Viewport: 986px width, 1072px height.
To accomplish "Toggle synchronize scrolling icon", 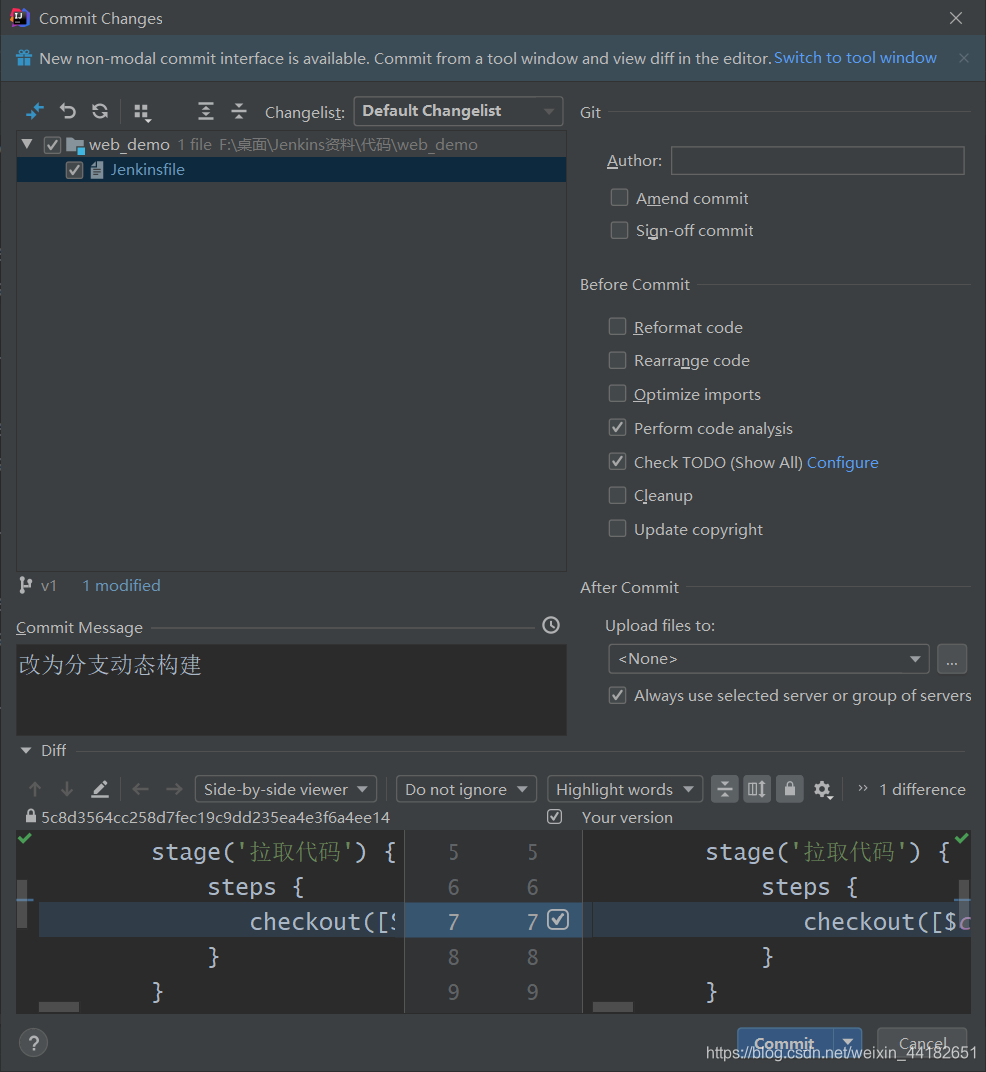I will click(757, 789).
